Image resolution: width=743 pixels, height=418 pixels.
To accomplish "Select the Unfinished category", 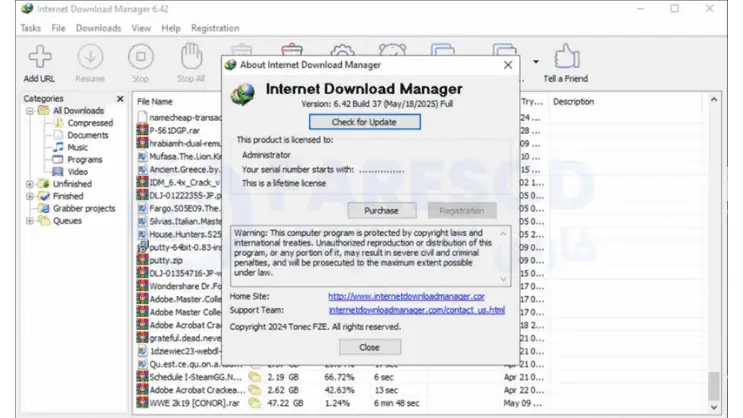I will tap(72, 184).
